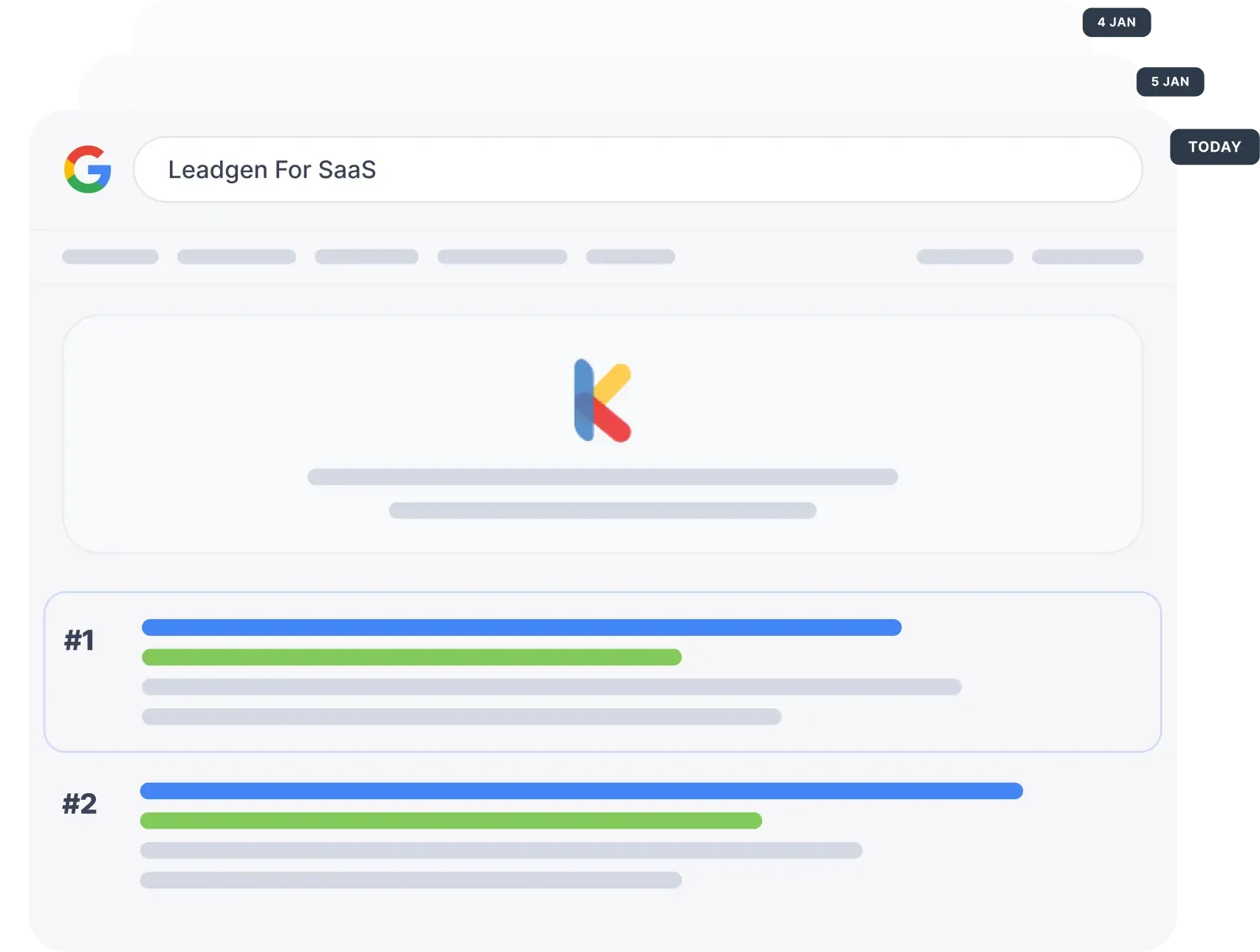Click the #1 rank label
This screenshot has width=1260, height=952.
click(79, 640)
